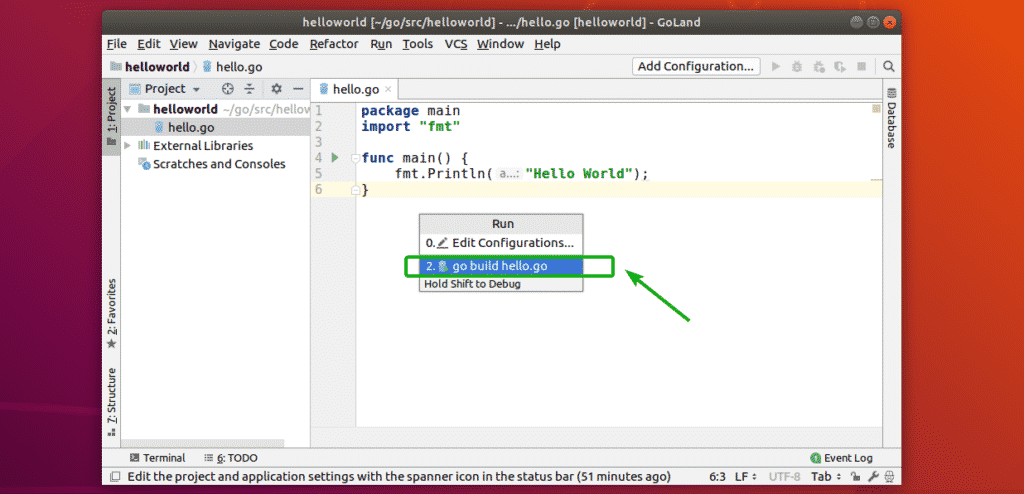Open the Code menu

point(283,44)
